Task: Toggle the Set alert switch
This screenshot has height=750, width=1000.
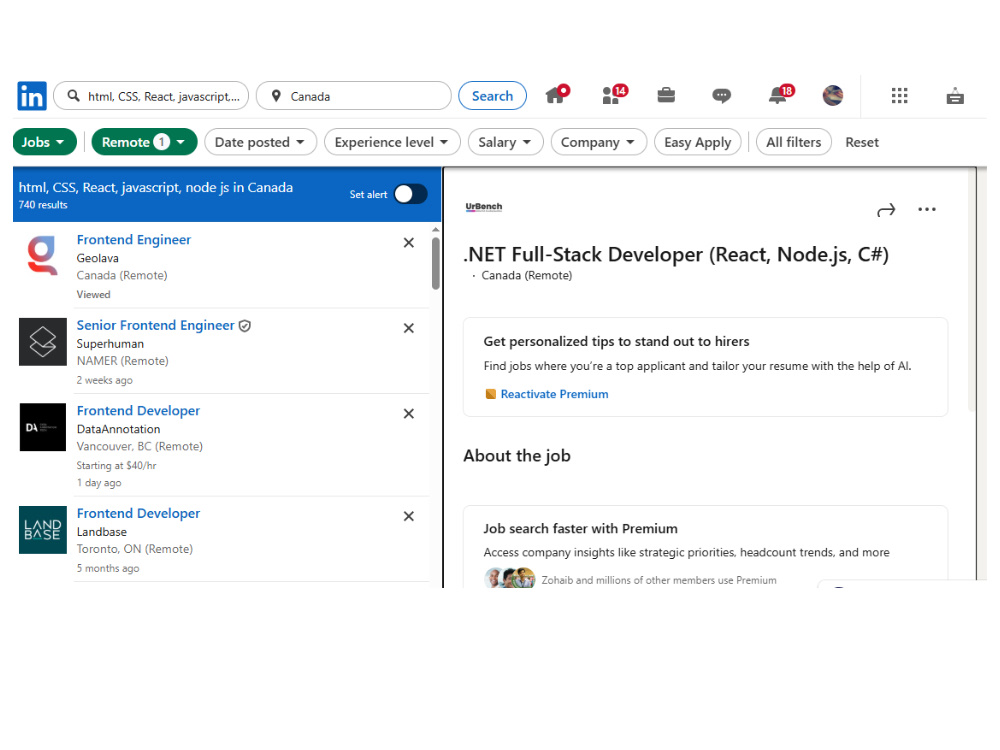Action: [x=411, y=194]
